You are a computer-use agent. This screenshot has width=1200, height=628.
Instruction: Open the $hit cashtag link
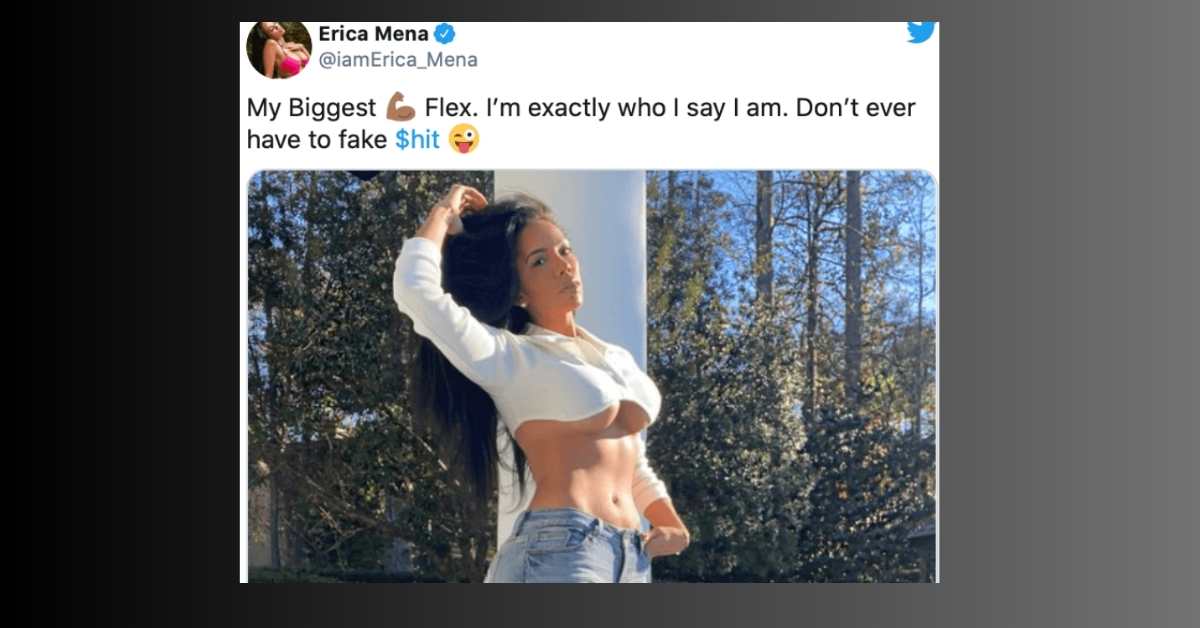click(x=417, y=140)
